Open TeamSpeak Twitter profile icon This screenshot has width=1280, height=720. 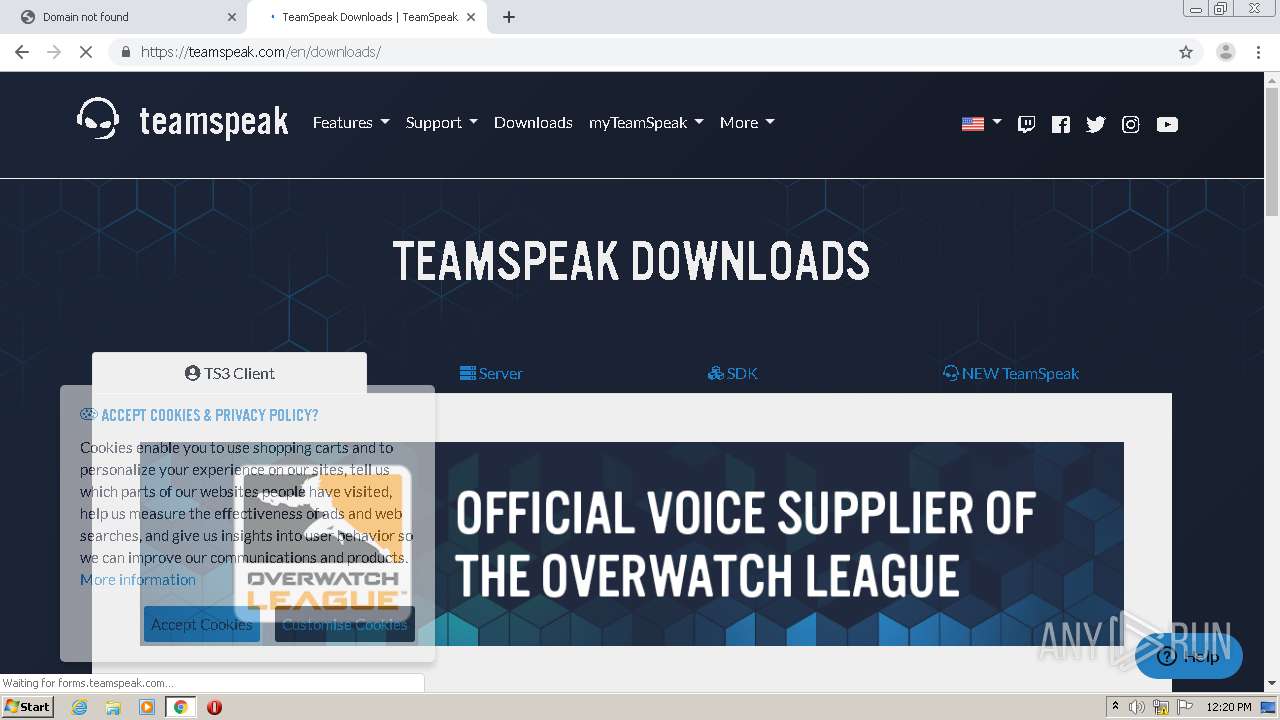[1096, 124]
